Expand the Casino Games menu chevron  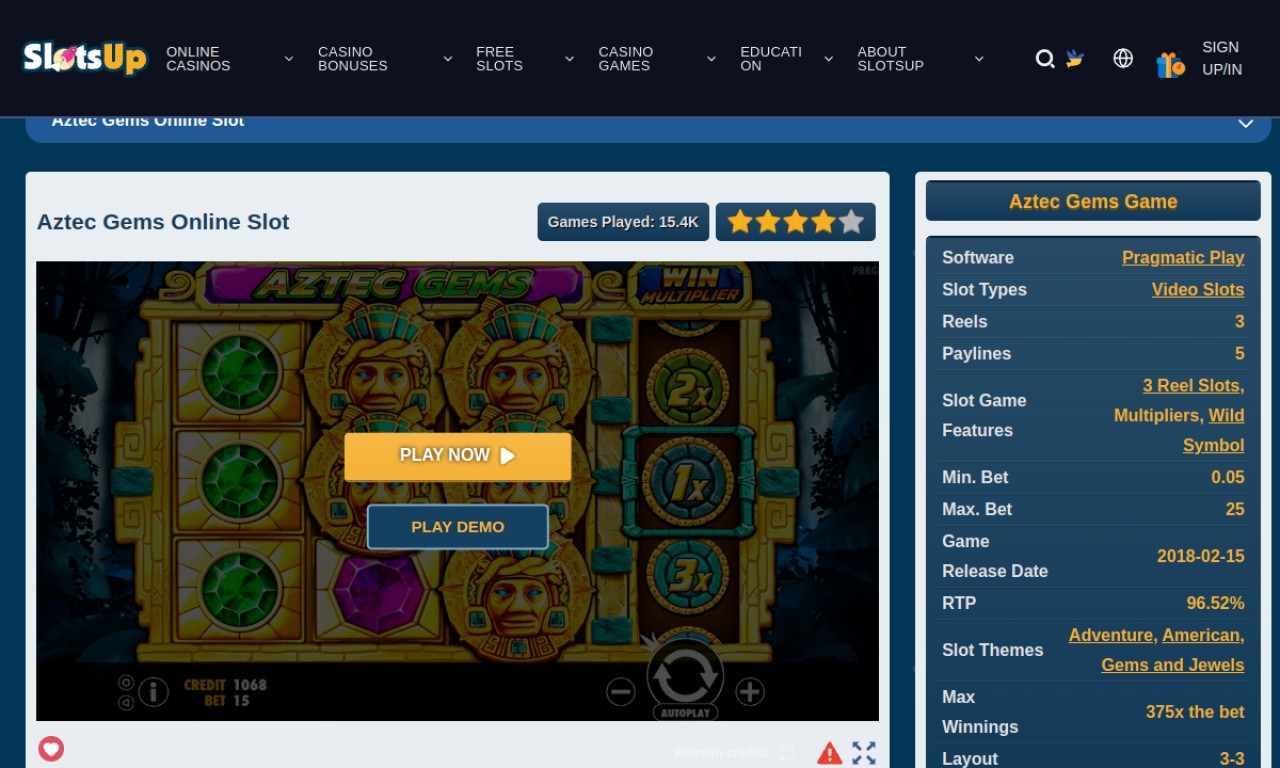[x=711, y=59]
